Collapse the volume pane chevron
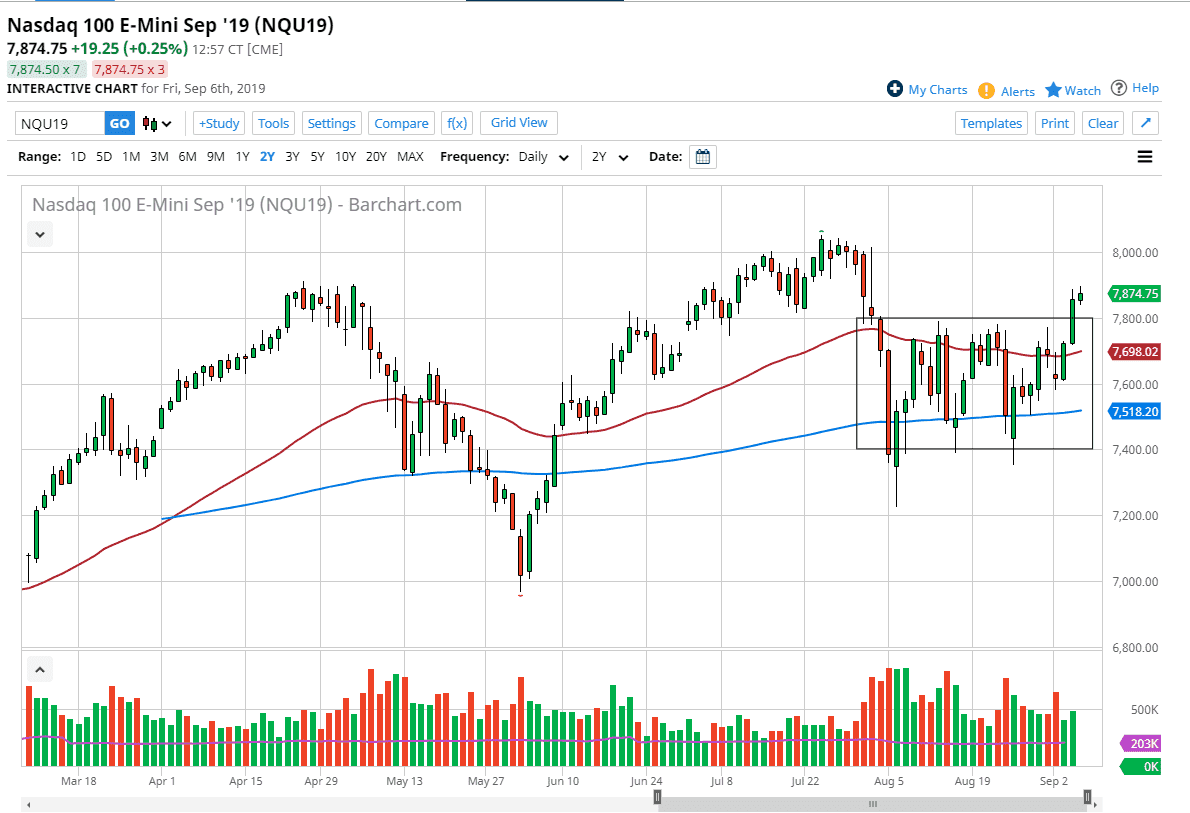 coord(39,669)
